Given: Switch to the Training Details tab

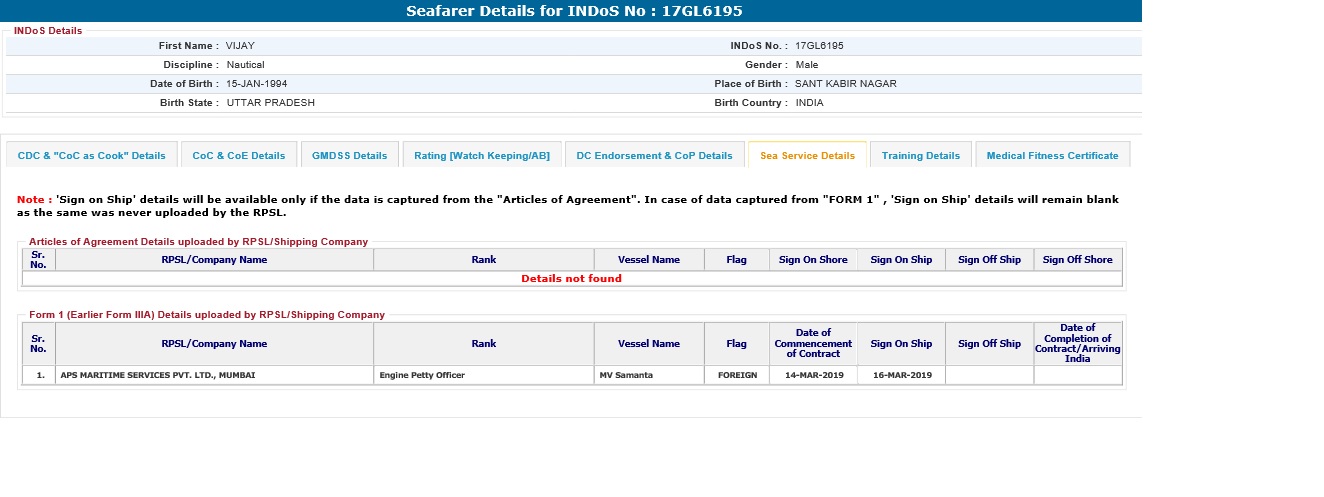Looking at the screenshot, I should coord(920,156).
